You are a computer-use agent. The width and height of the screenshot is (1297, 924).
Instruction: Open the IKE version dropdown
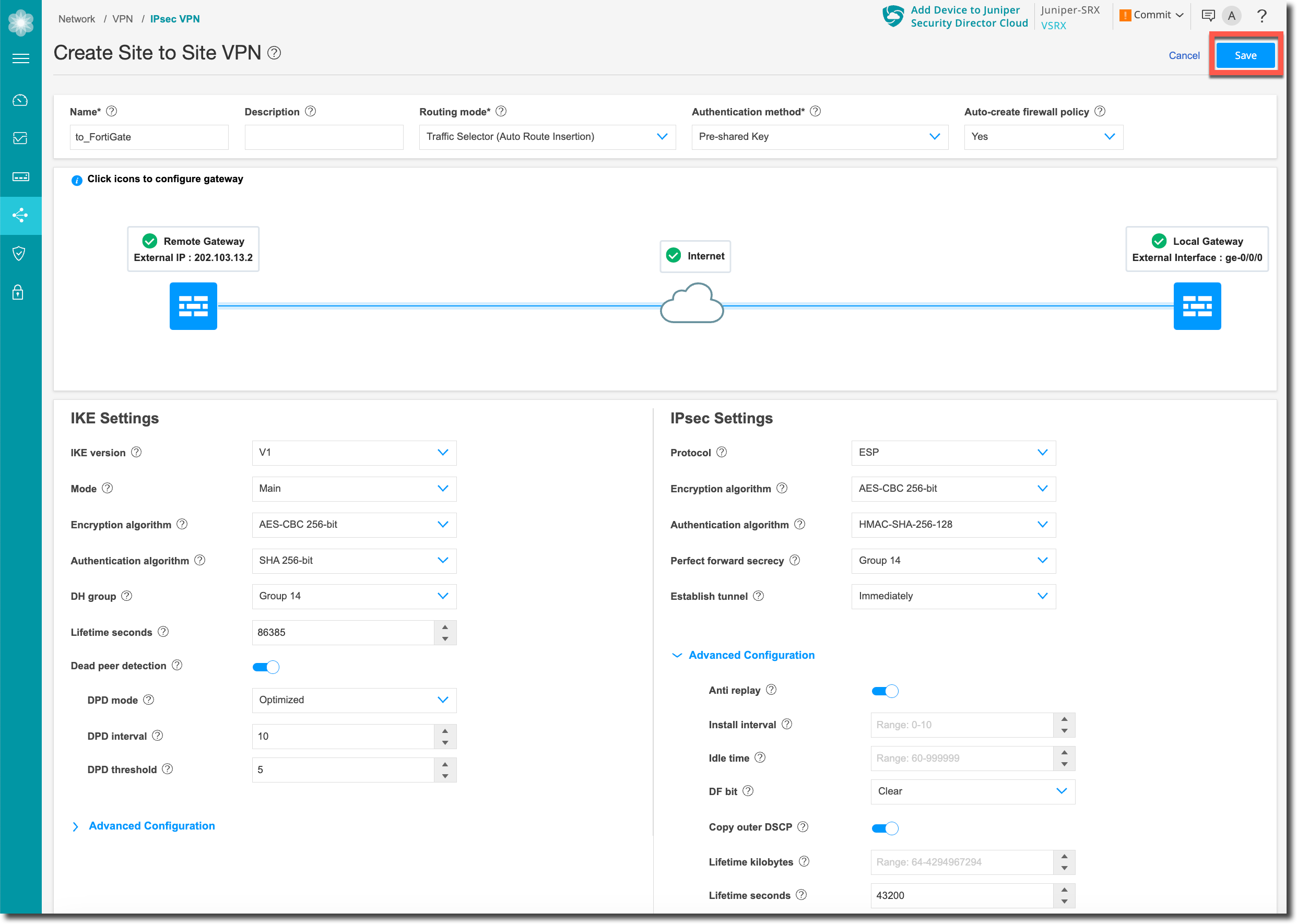click(x=353, y=452)
